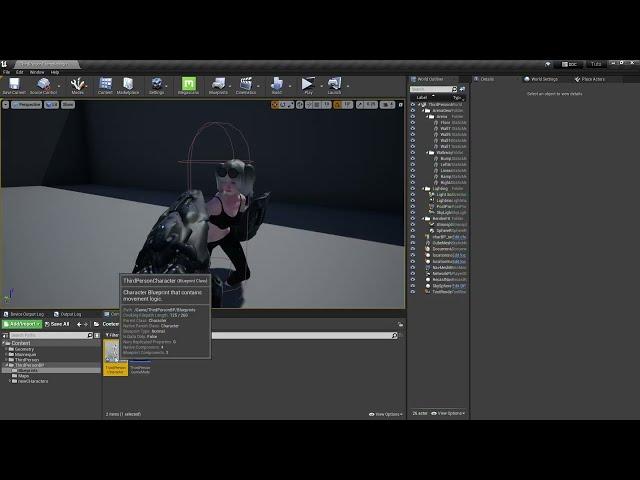Collapse the Lighting folder in World Outliner
Image resolution: width=640 pixels, height=480 pixels.
pyautogui.click(x=423, y=189)
